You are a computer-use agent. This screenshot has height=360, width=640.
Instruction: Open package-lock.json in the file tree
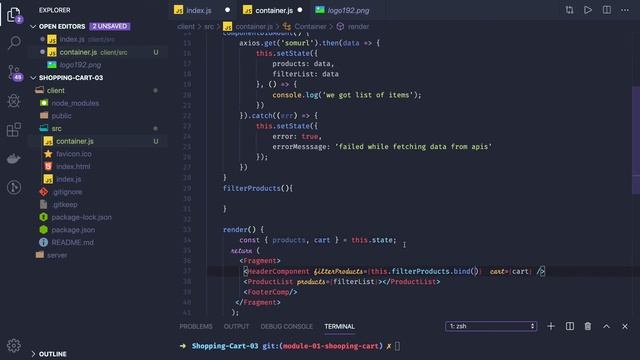(98, 217)
